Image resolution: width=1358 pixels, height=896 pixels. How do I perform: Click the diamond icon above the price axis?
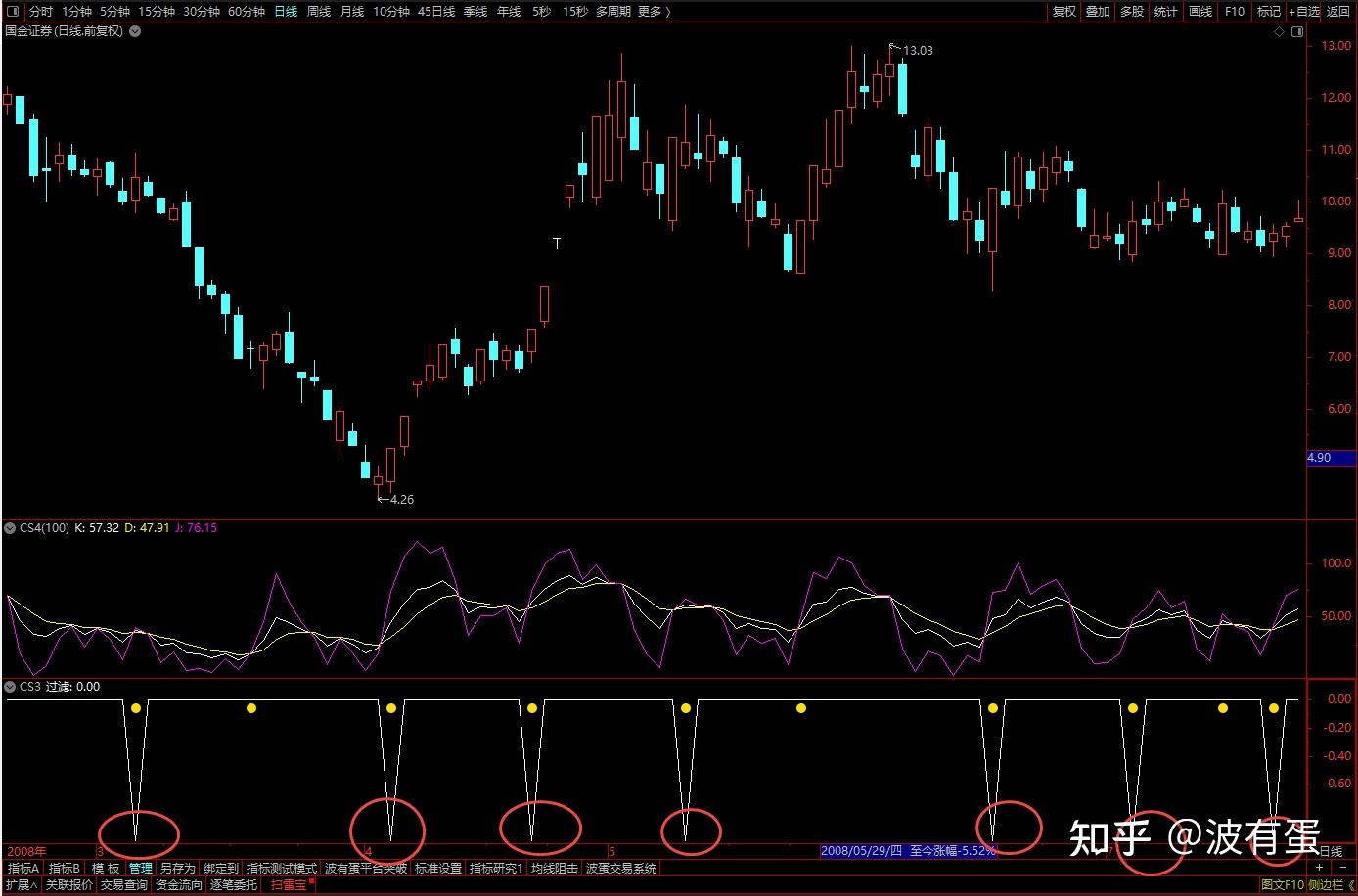pyautogui.click(x=1279, y=32)
